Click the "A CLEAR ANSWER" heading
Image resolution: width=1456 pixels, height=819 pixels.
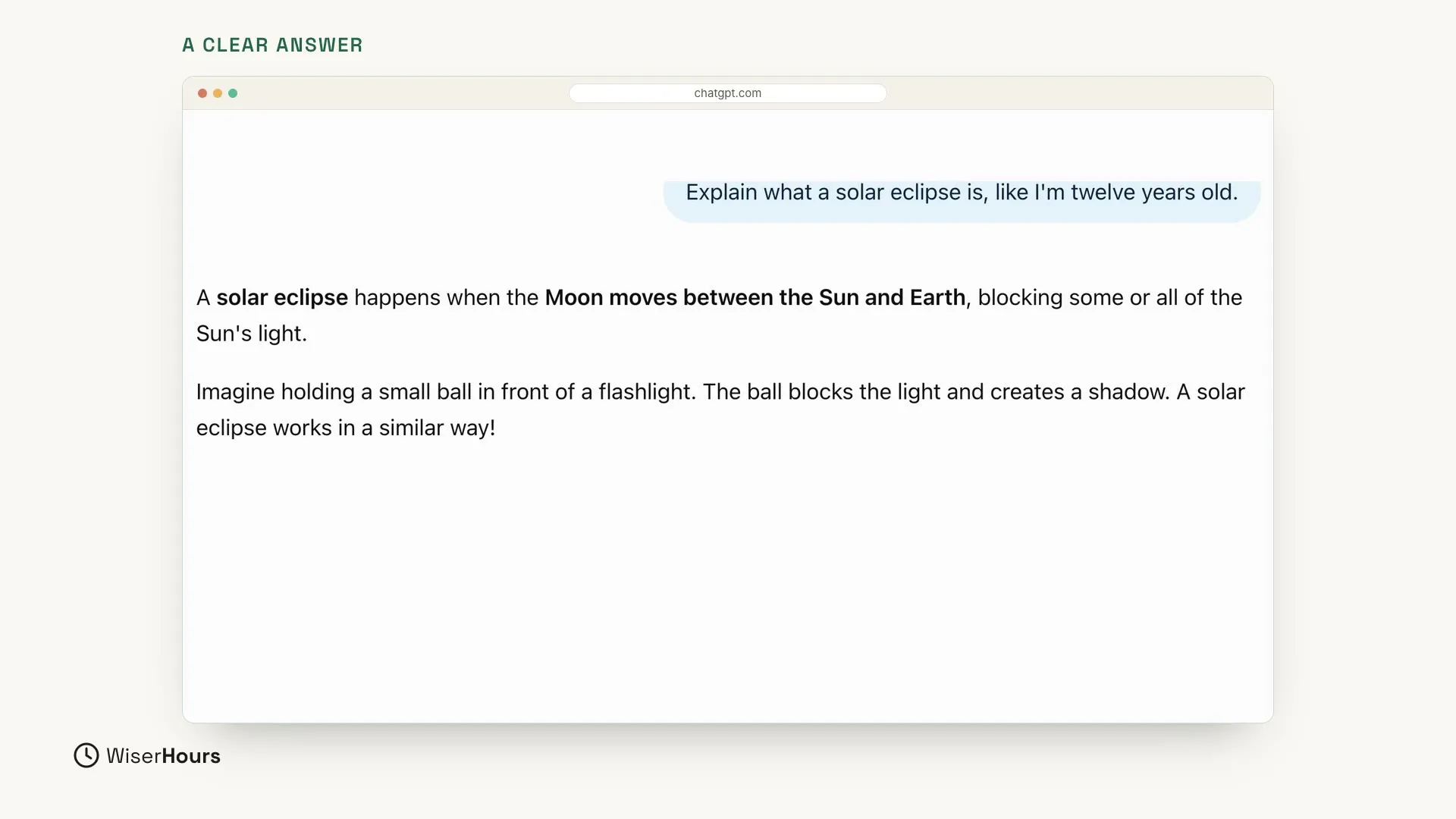pyautogui.click(x=273, y=45)
